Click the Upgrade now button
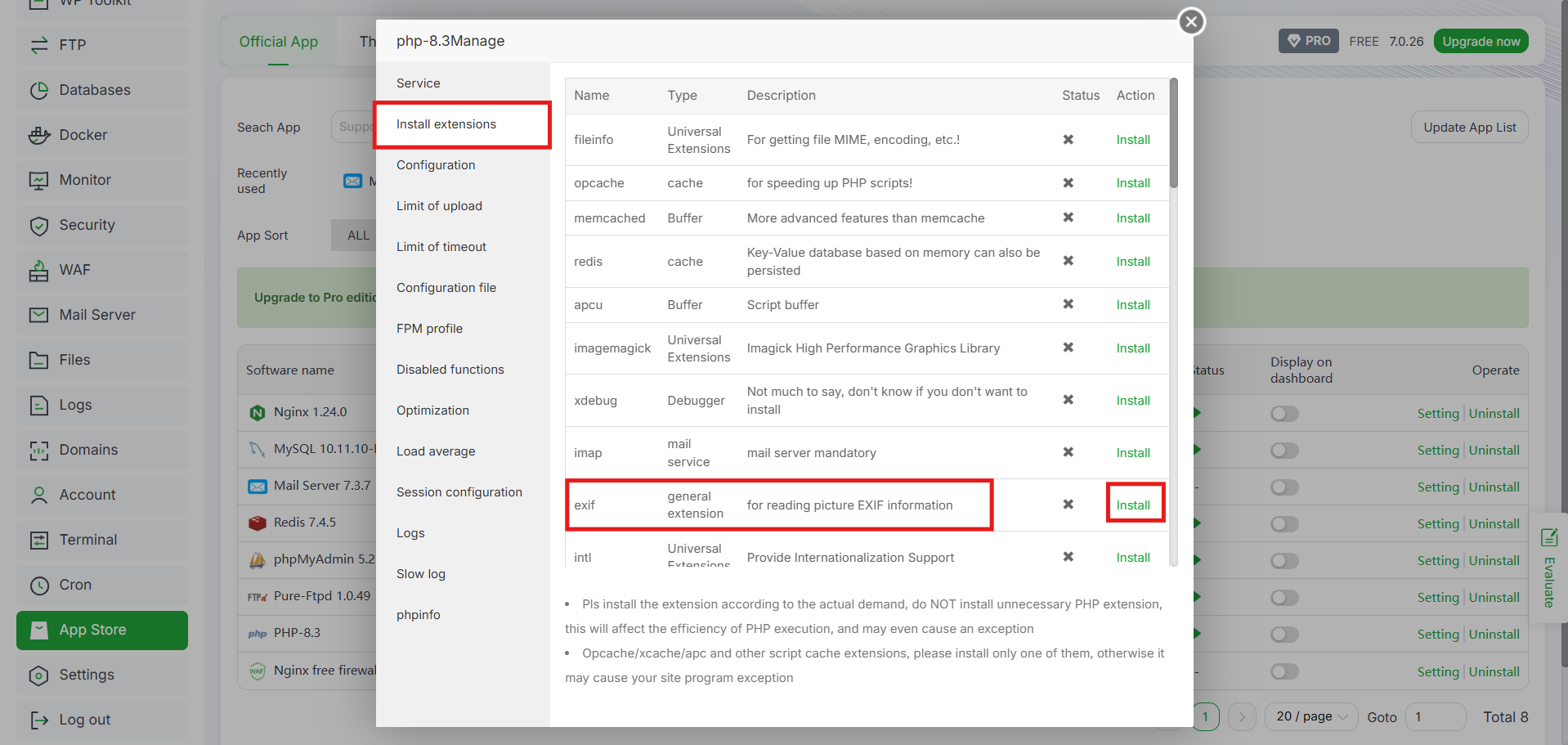The height and width of the screenshot is (745, 1568). tap(1481, 42)
